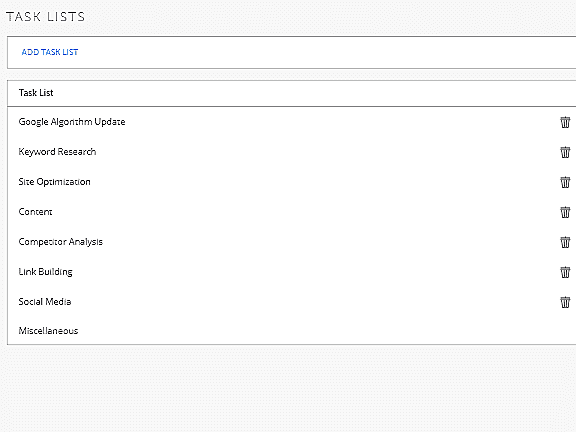Delete the Link Building task list
The width and height of the screenshot is (576, 432).
click(x=565, y=272)
